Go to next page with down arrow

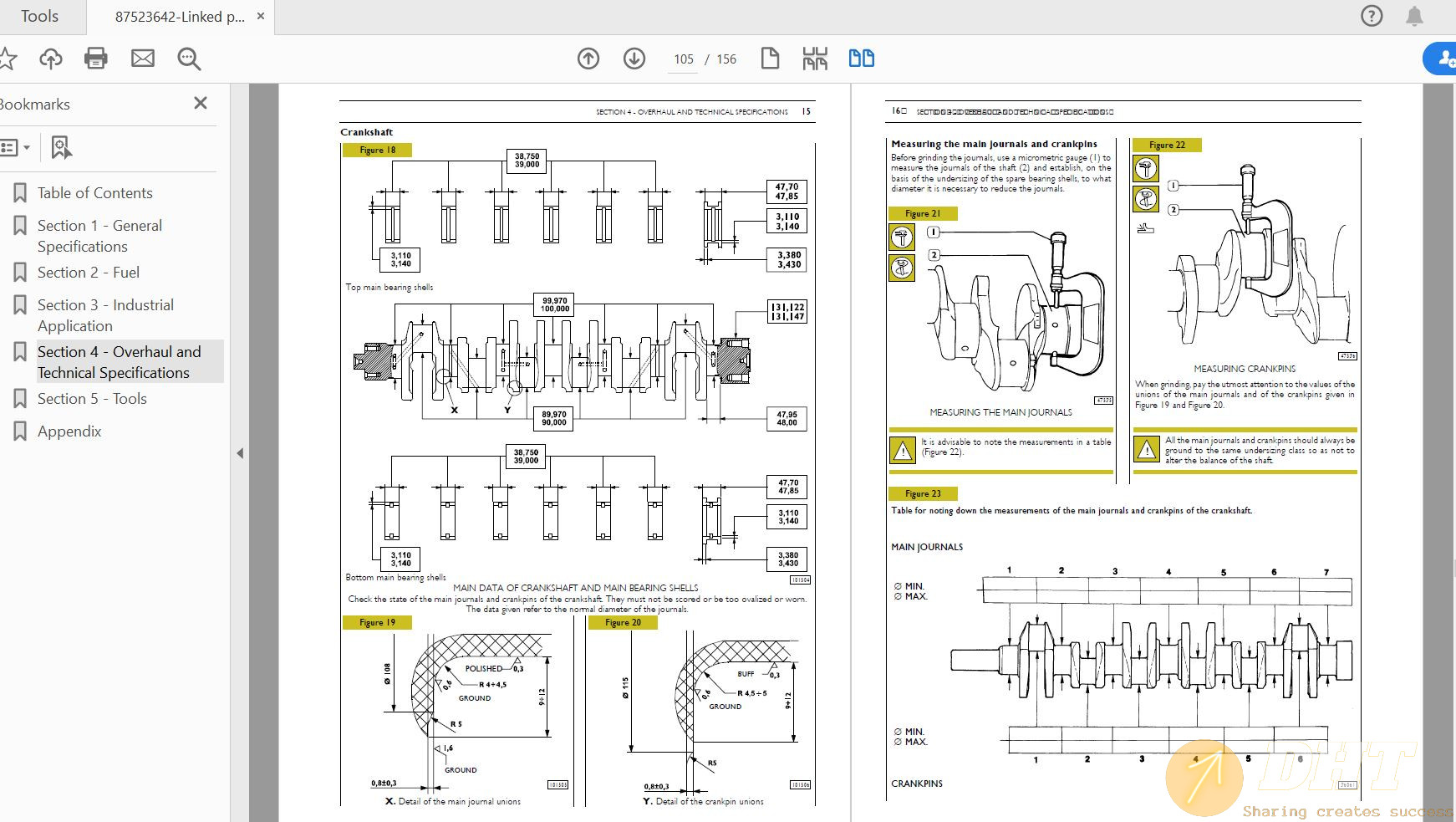tap(634, 59)
